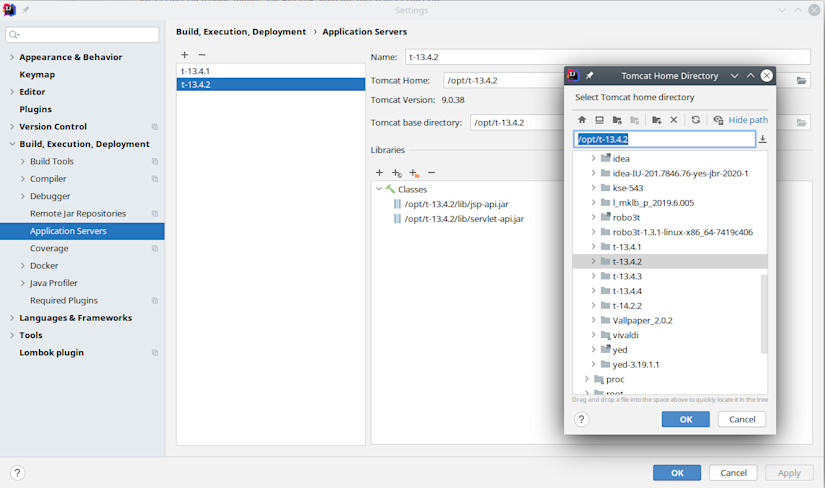The image size is (825, 488).
Task: Open Keymap settings page
Action: (x=37, y=74)
